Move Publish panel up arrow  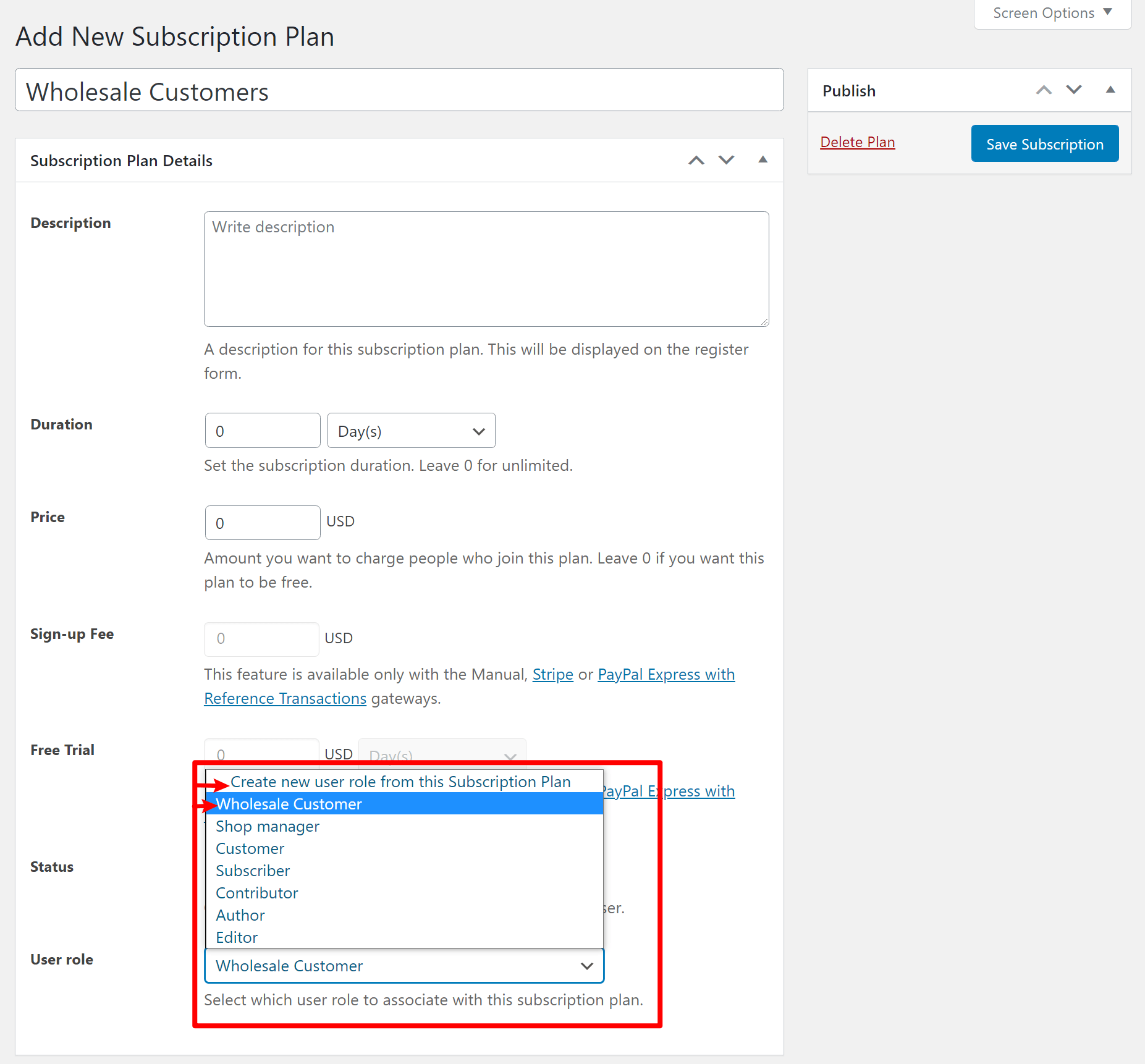[x=1044, y=90]
